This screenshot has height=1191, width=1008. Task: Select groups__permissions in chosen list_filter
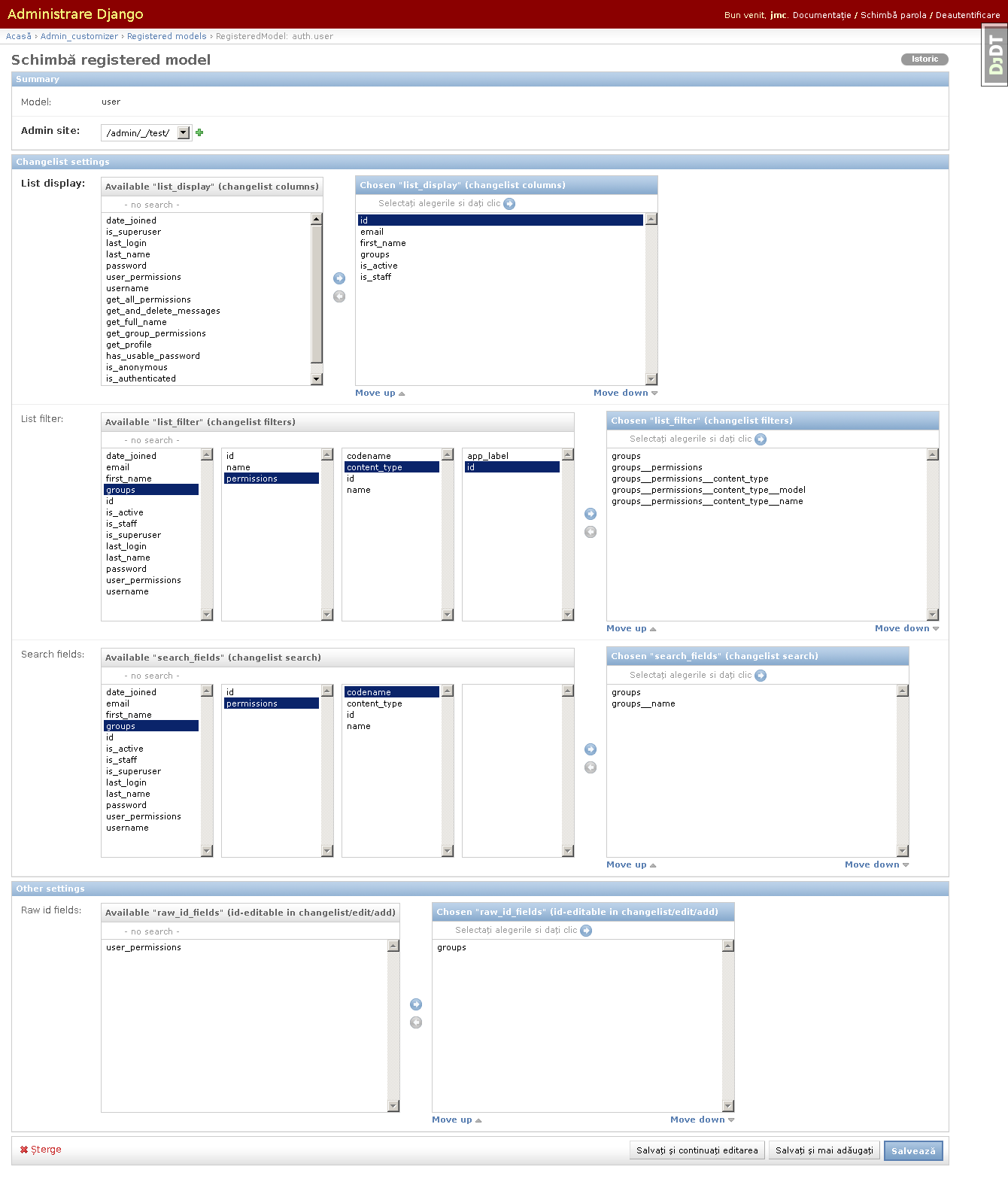tap(767, 467)
